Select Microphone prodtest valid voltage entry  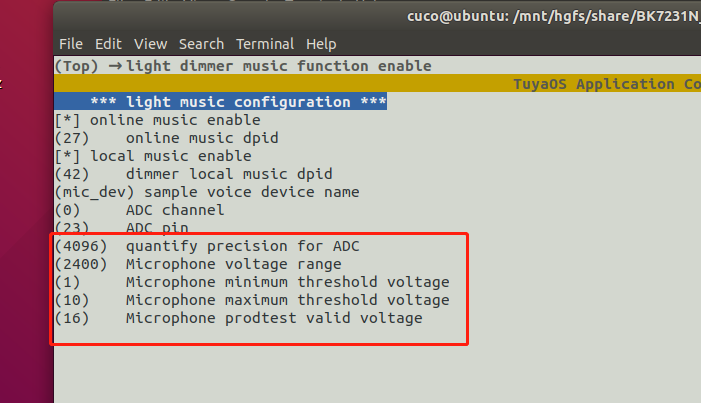[x=239, y=318]
